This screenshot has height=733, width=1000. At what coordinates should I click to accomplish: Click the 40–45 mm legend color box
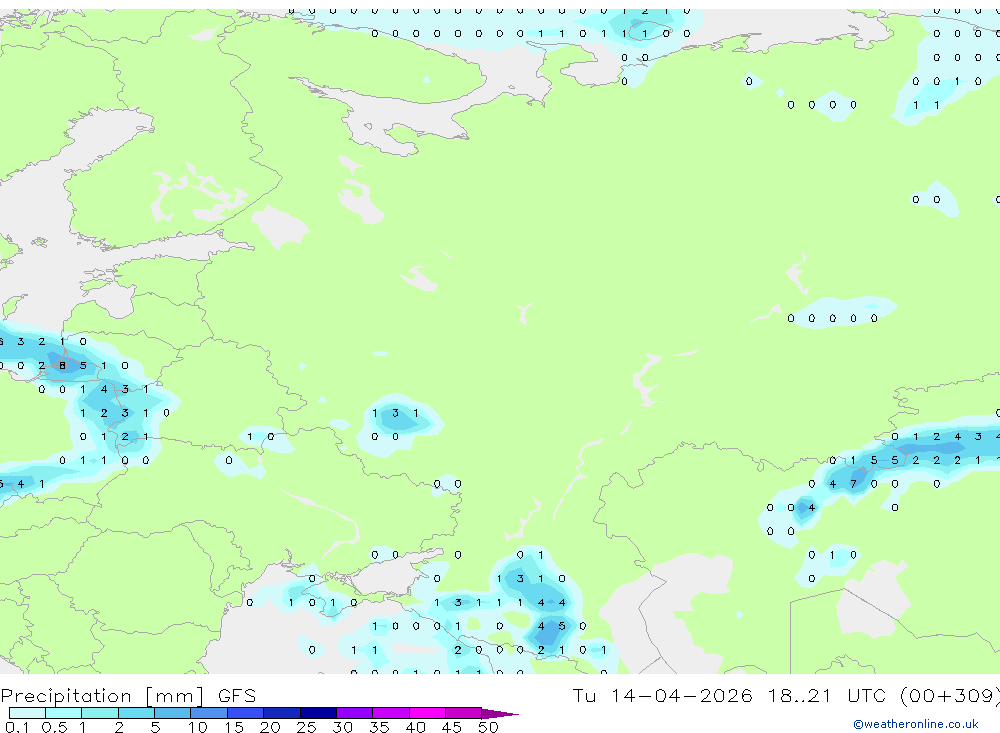click(x=427, y=713)
